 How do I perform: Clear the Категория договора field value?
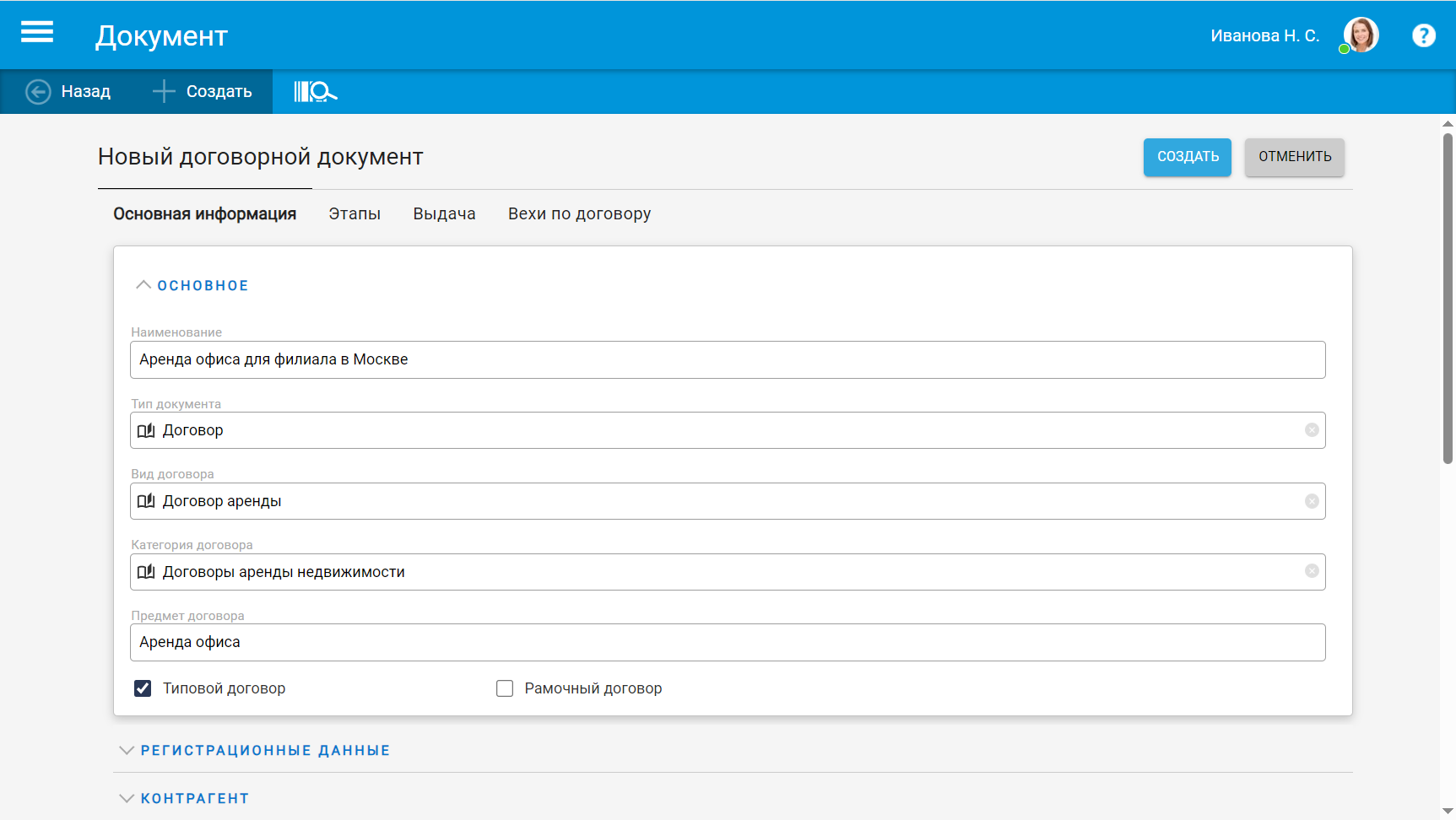[x=1312, y=571]
